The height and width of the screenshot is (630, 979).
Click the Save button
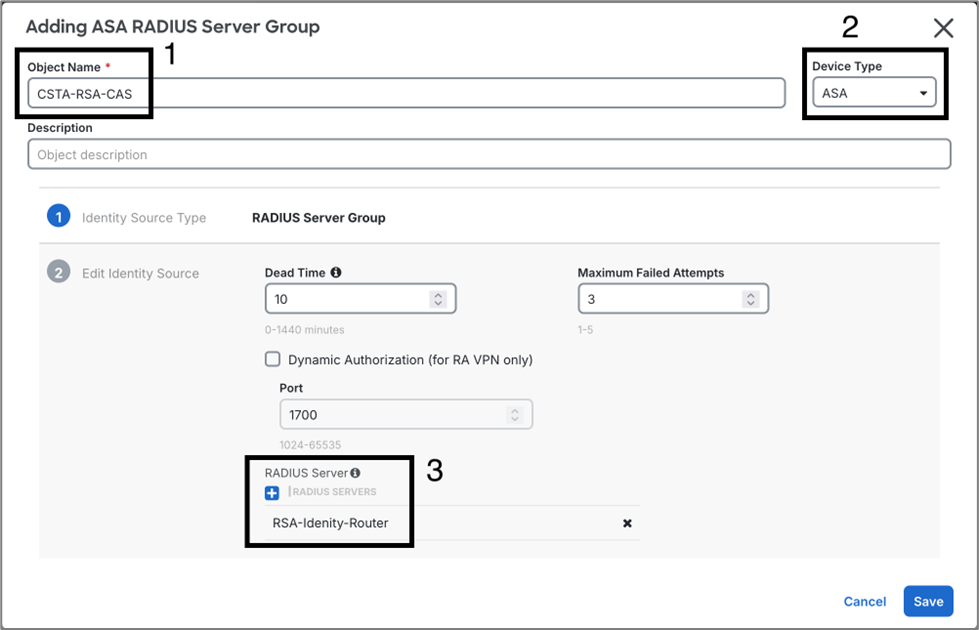(928, 601)
